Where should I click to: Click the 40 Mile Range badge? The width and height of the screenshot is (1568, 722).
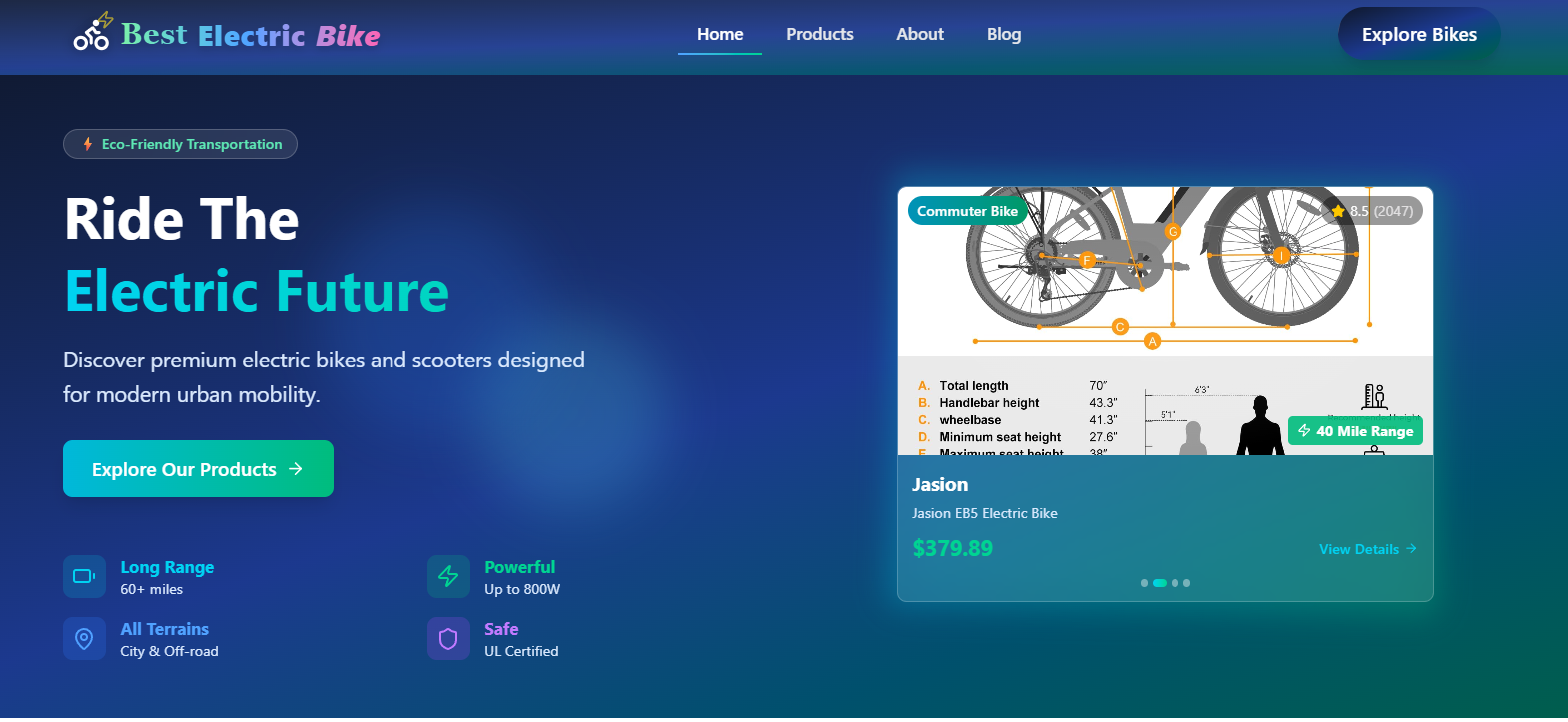(x=1355, y=431)
